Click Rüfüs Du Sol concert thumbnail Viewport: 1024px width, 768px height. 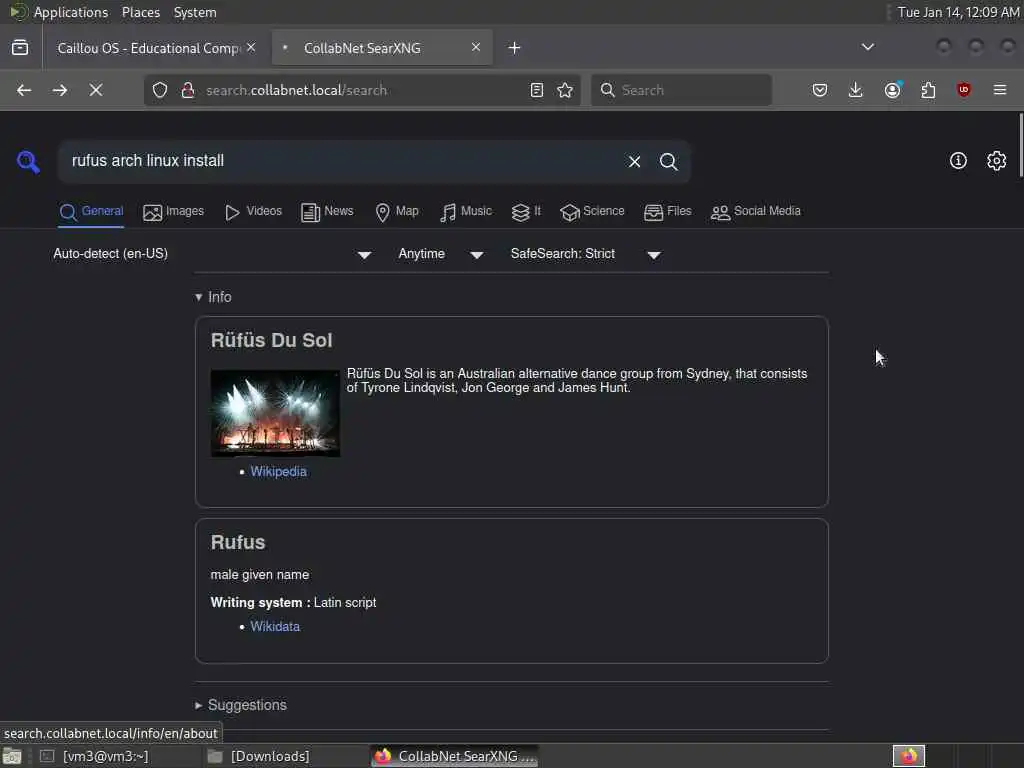click(275, 413)
